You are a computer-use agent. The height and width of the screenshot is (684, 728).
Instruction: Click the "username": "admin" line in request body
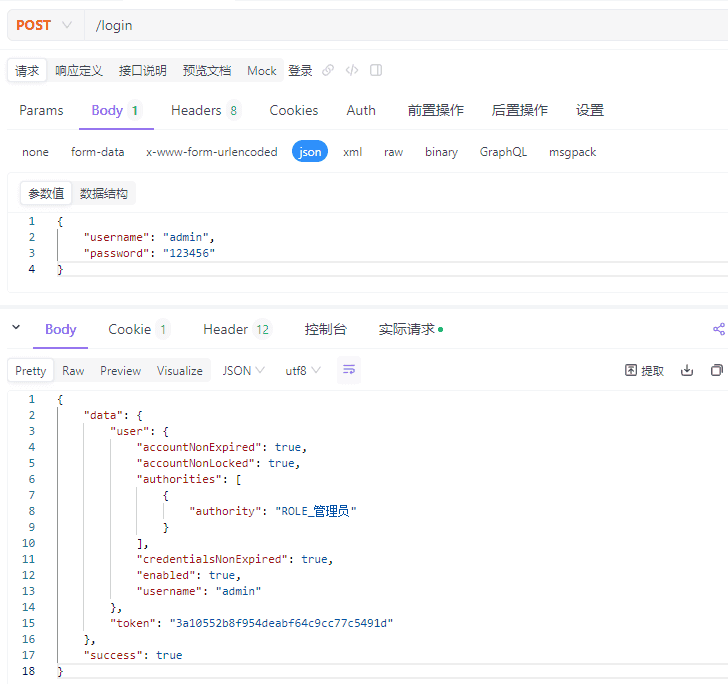(x=149, y=237)
